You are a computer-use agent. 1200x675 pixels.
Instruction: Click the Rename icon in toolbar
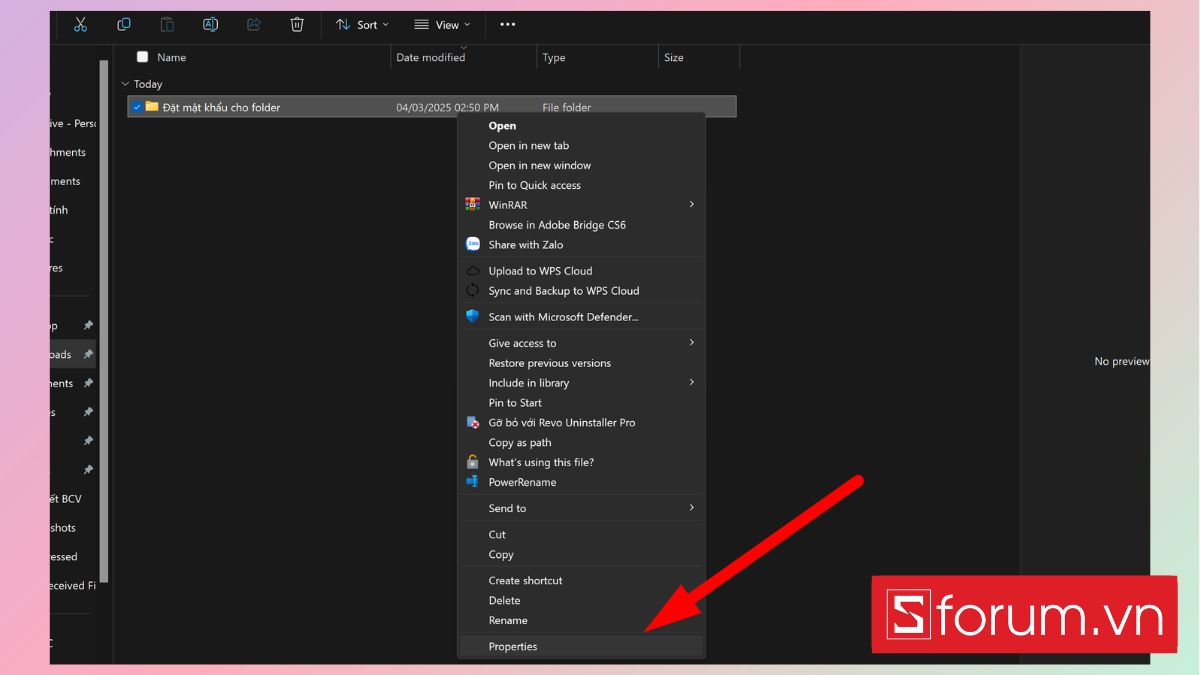[x=210, y=24]
